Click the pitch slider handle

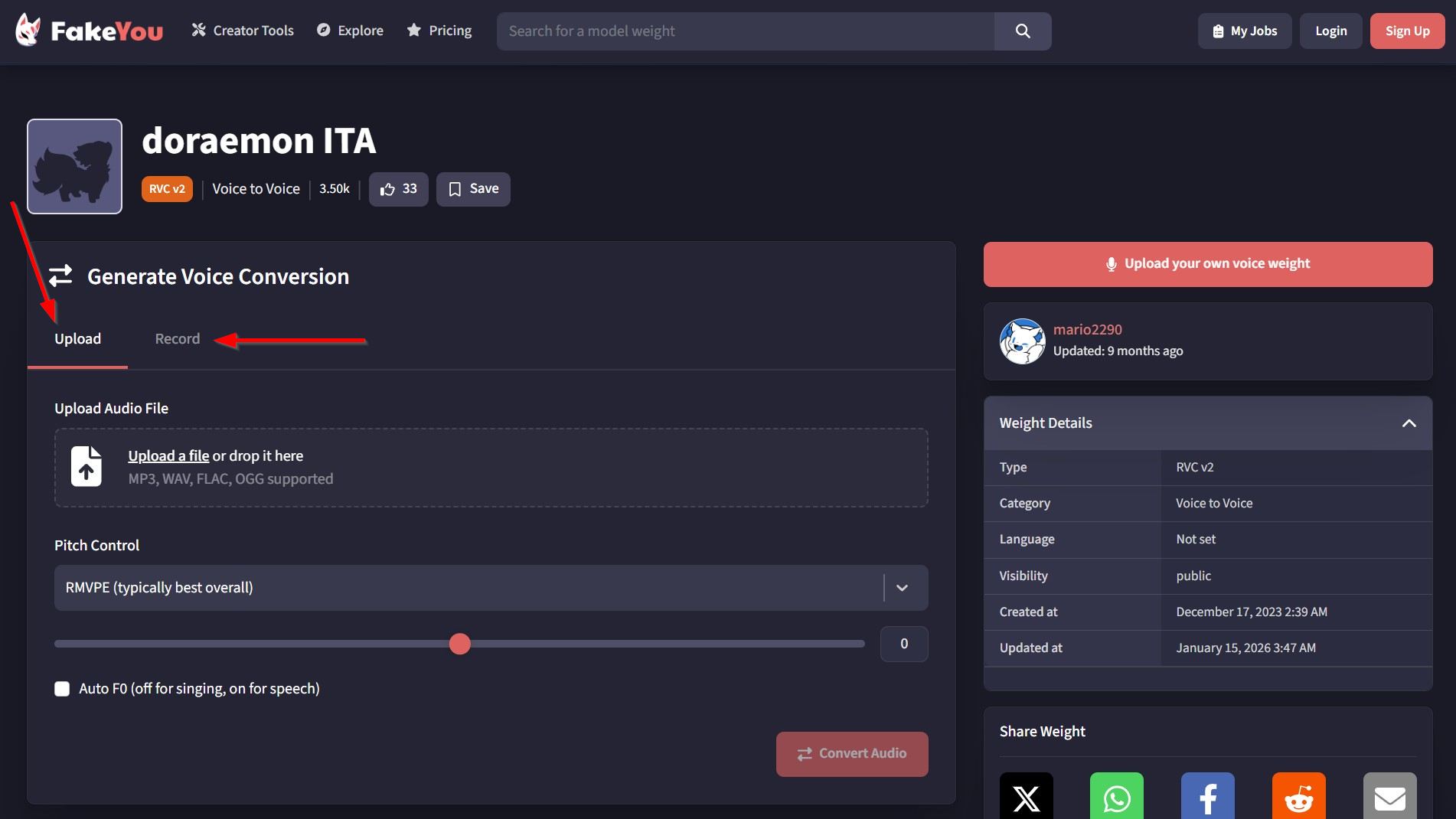(x=460, y=644)
